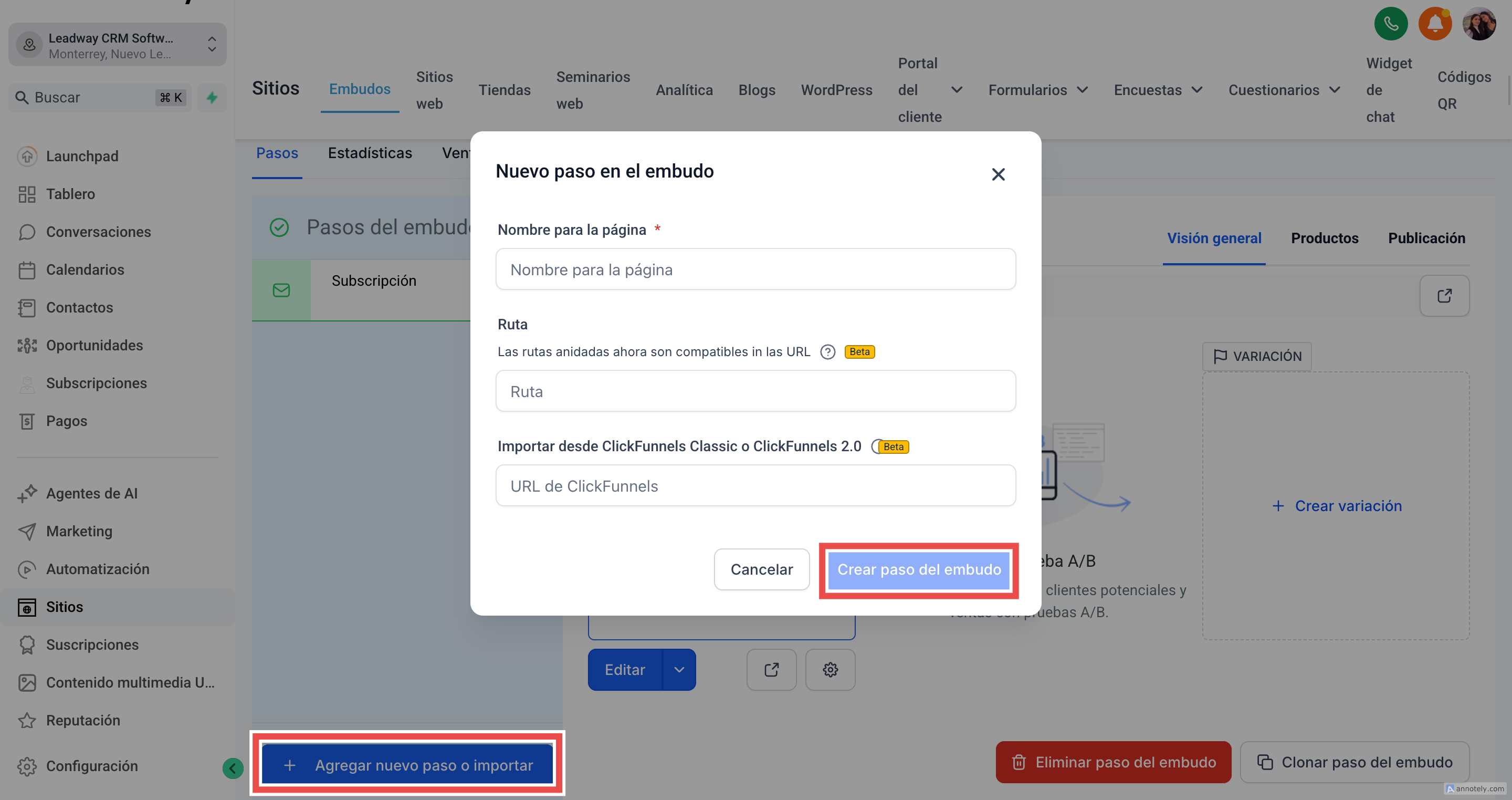
Task: Click the lightning bolt quick actions icon
Action: 212,98
